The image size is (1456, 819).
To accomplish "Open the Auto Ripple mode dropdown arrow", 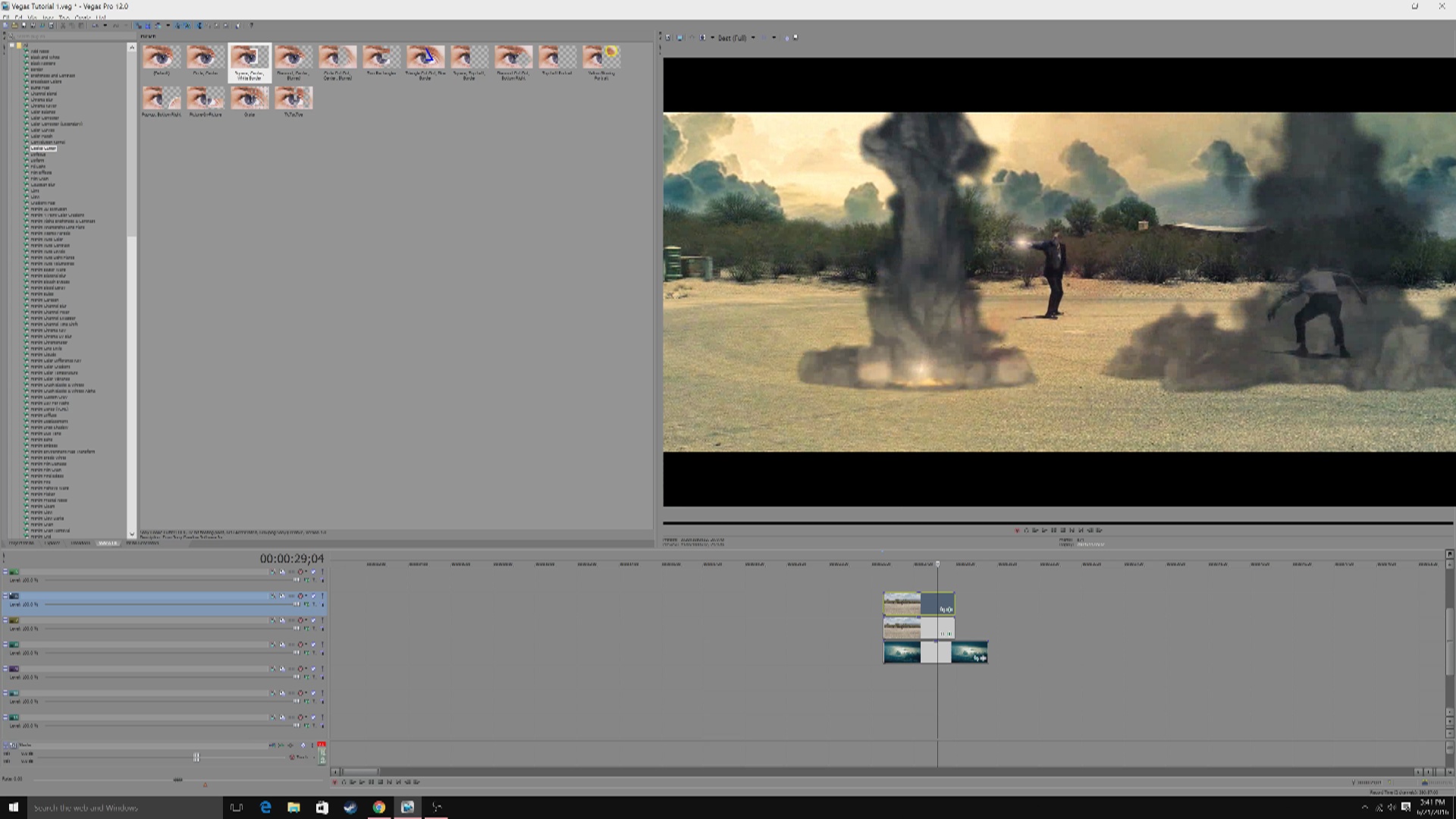I will tap(168, 25).
